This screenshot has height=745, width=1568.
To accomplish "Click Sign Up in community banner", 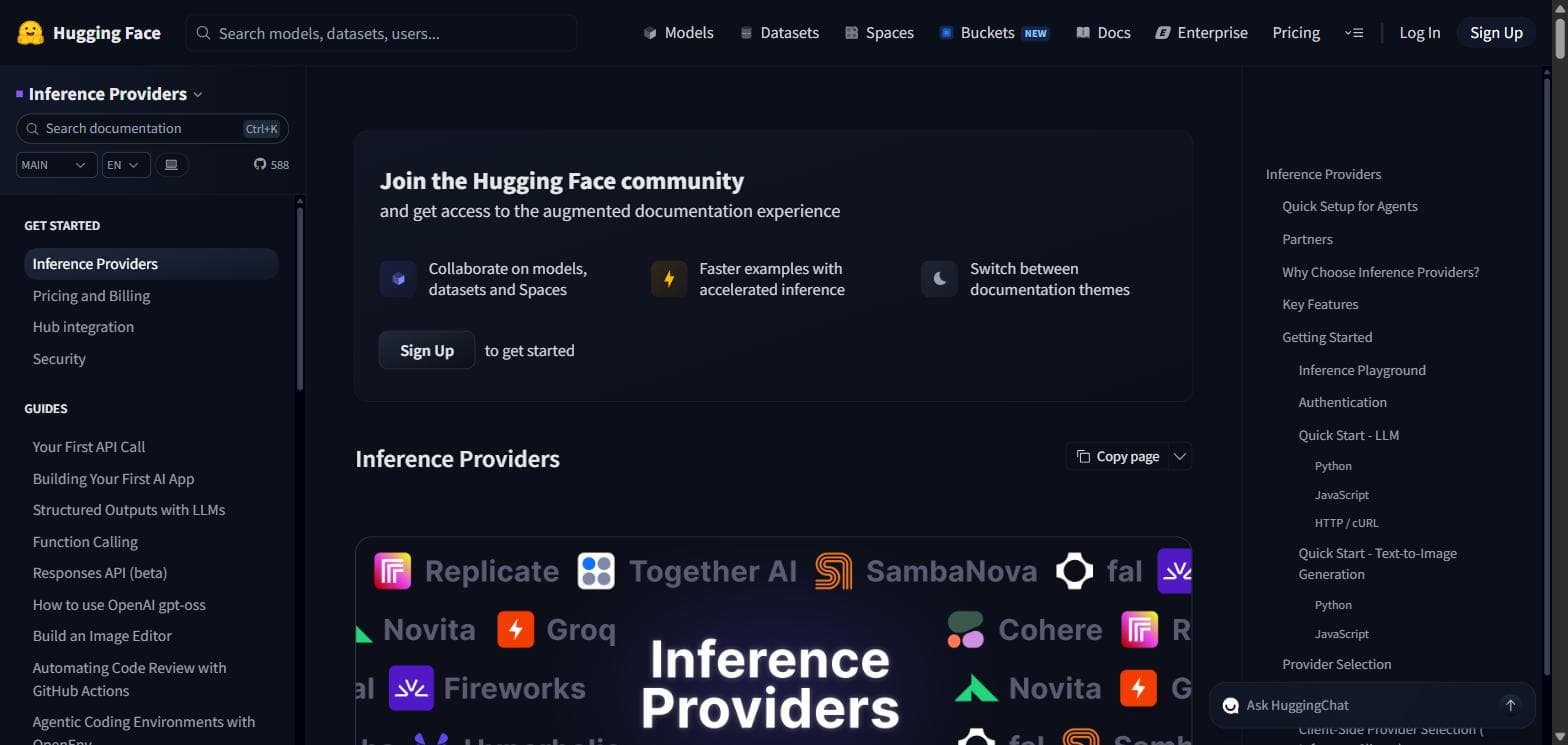I will [427, 350].
